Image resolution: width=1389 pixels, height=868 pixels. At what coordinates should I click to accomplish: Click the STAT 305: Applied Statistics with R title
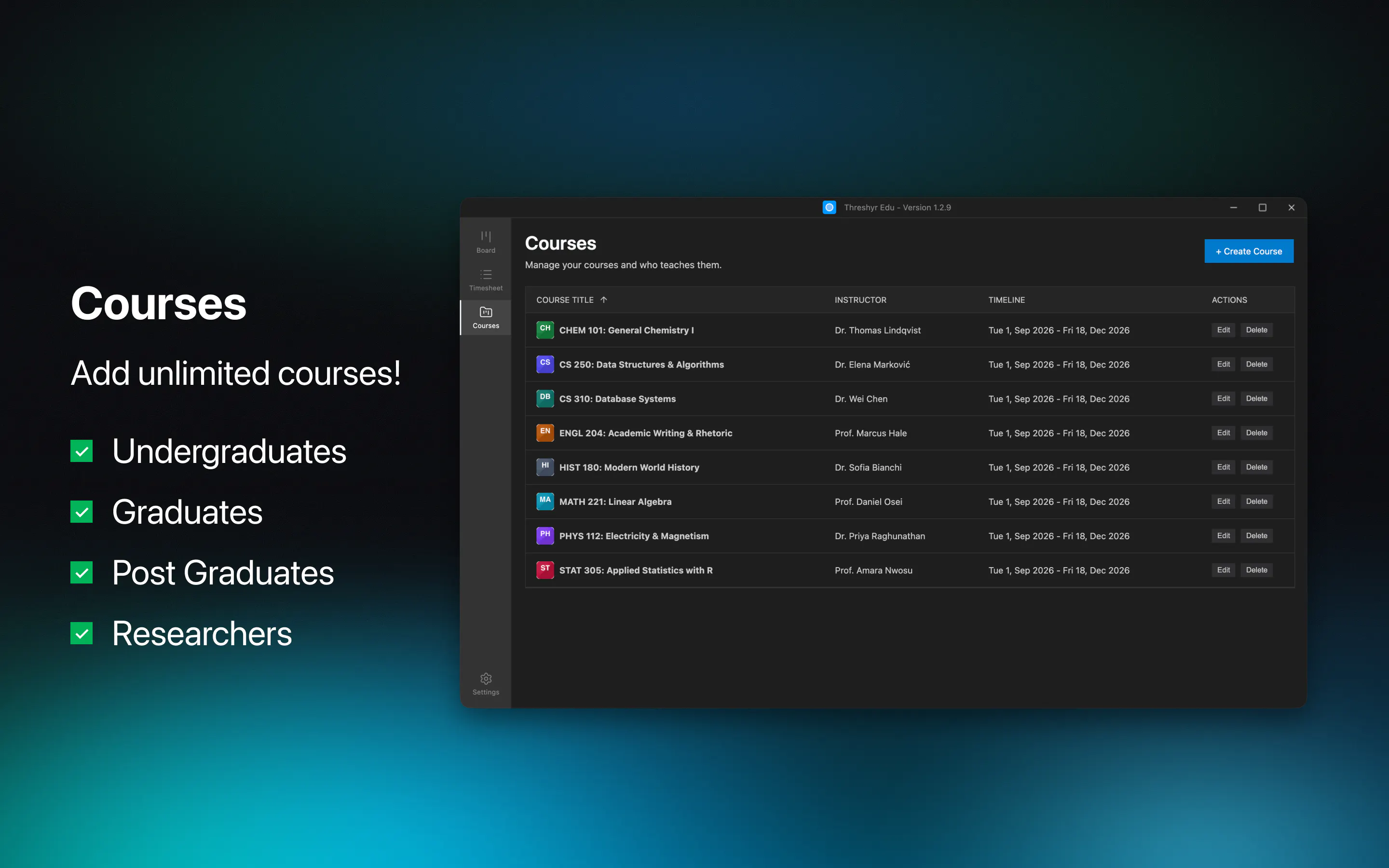click(x=635, y=570)
